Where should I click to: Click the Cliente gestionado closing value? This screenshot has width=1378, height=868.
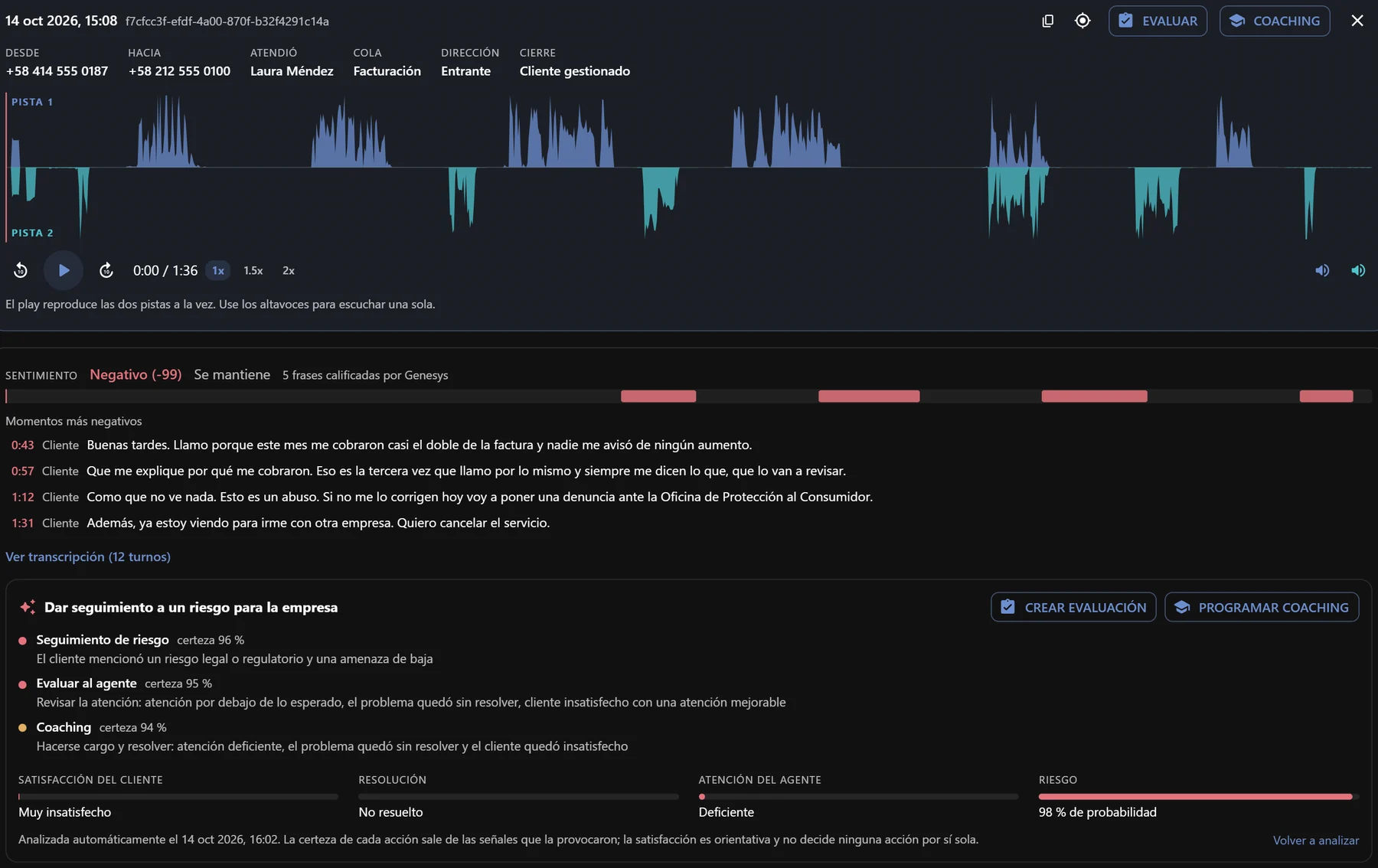[575, 71]
